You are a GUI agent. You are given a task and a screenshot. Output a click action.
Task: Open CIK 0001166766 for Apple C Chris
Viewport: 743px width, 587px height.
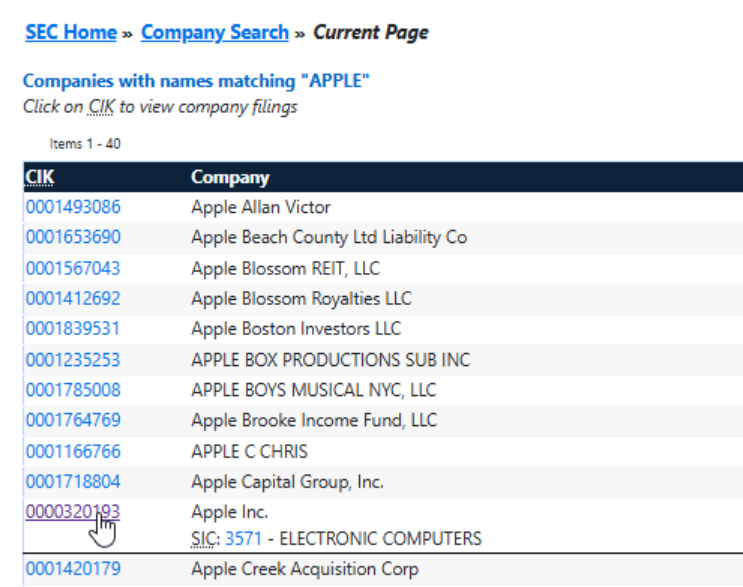[73, 451]
